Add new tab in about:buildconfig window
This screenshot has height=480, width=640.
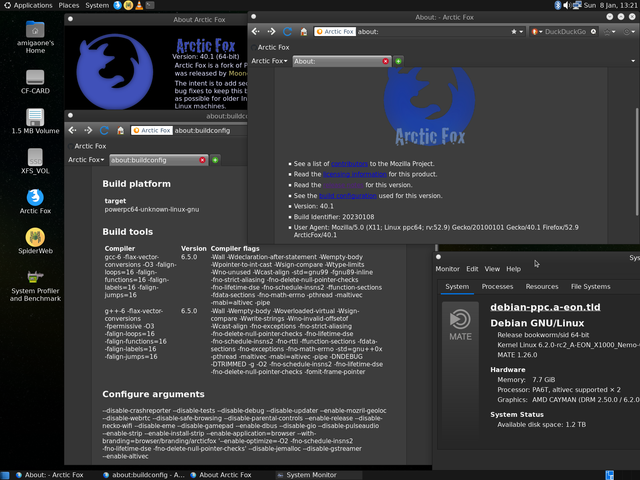coord(215,160)
